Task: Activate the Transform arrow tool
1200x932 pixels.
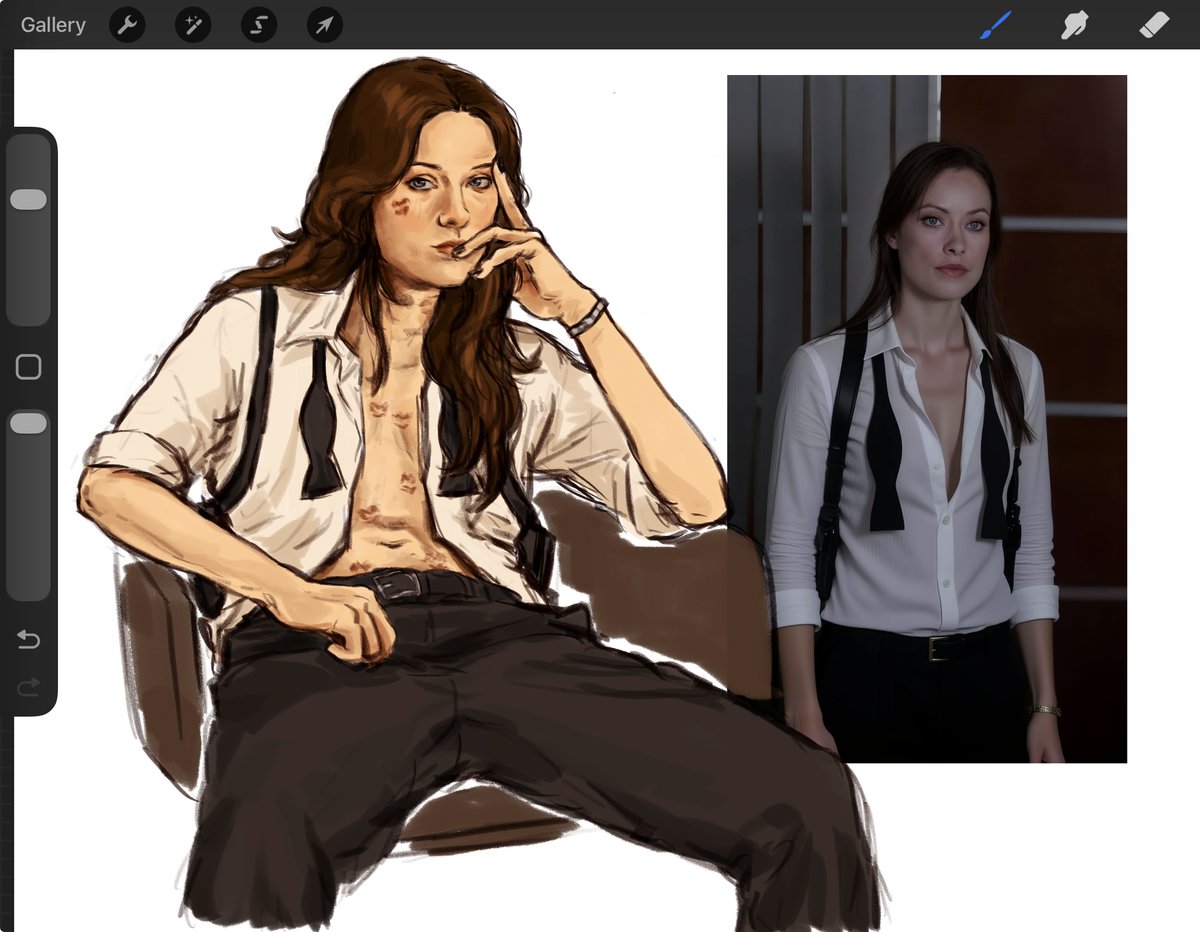Action: (x=325, y=25)
